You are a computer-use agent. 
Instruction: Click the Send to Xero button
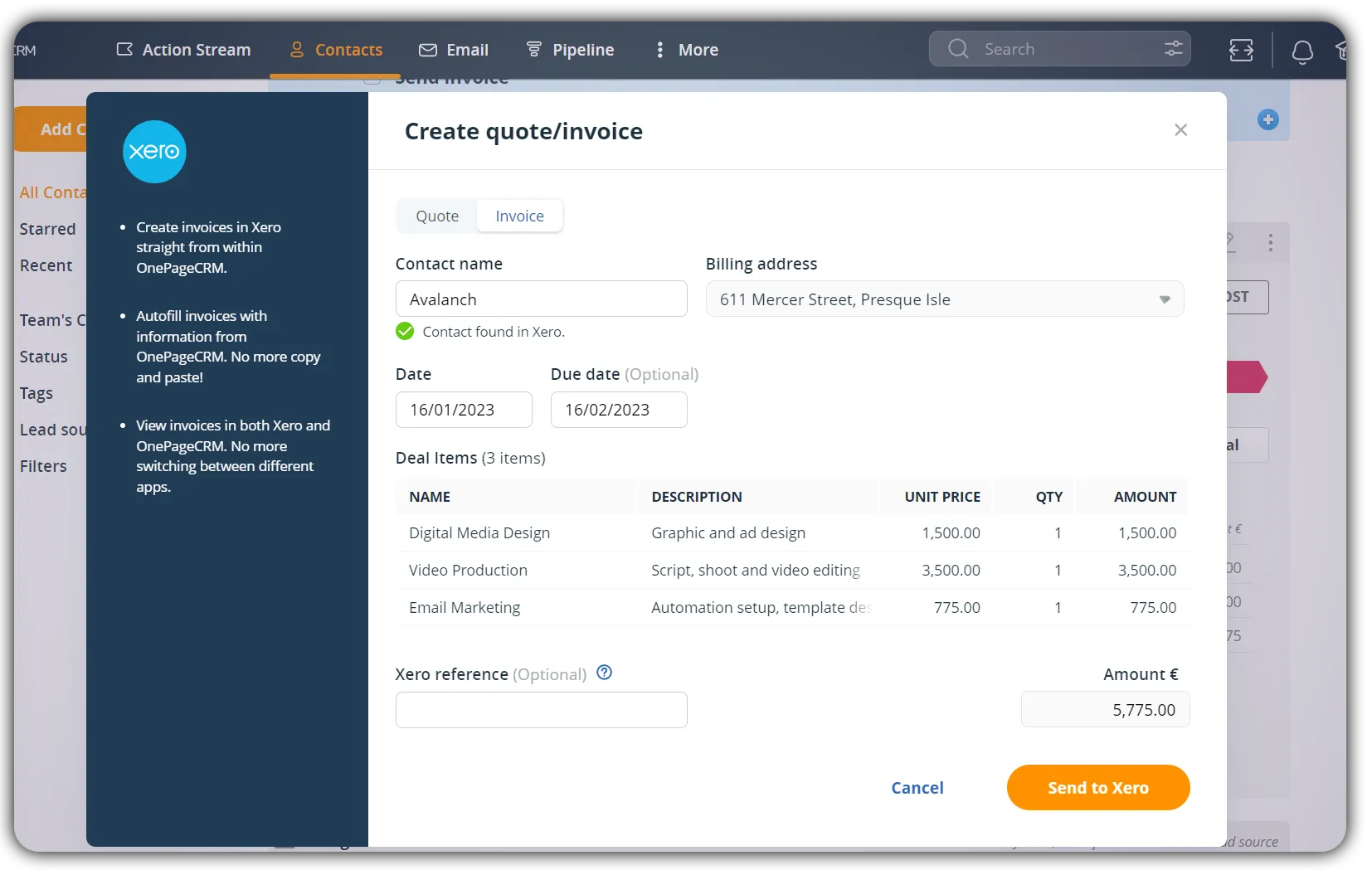click(1098, 788)
